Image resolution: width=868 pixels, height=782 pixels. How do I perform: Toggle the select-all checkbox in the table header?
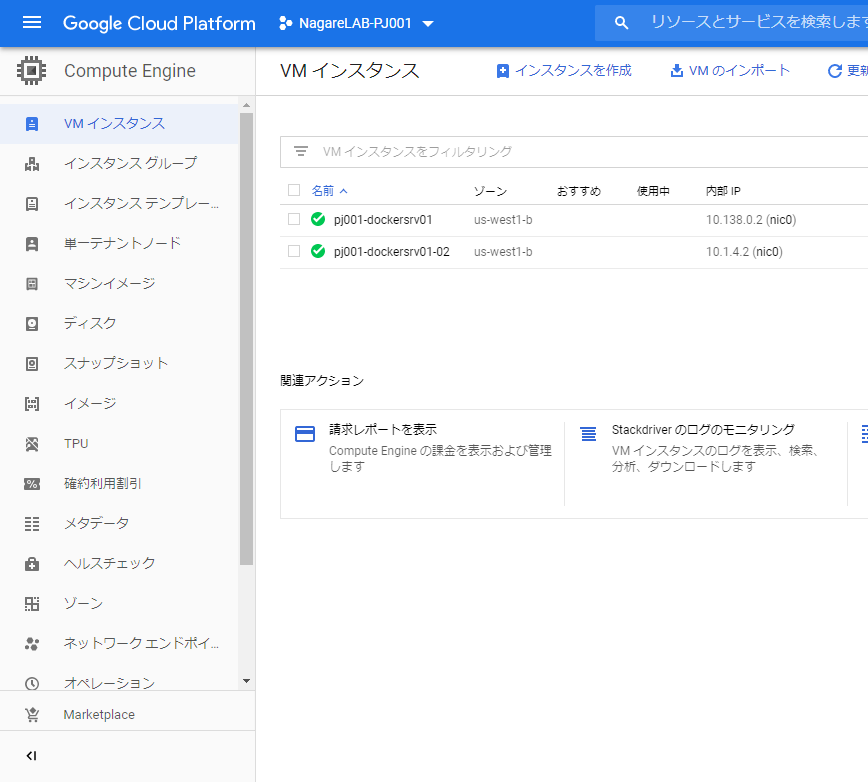294,190
